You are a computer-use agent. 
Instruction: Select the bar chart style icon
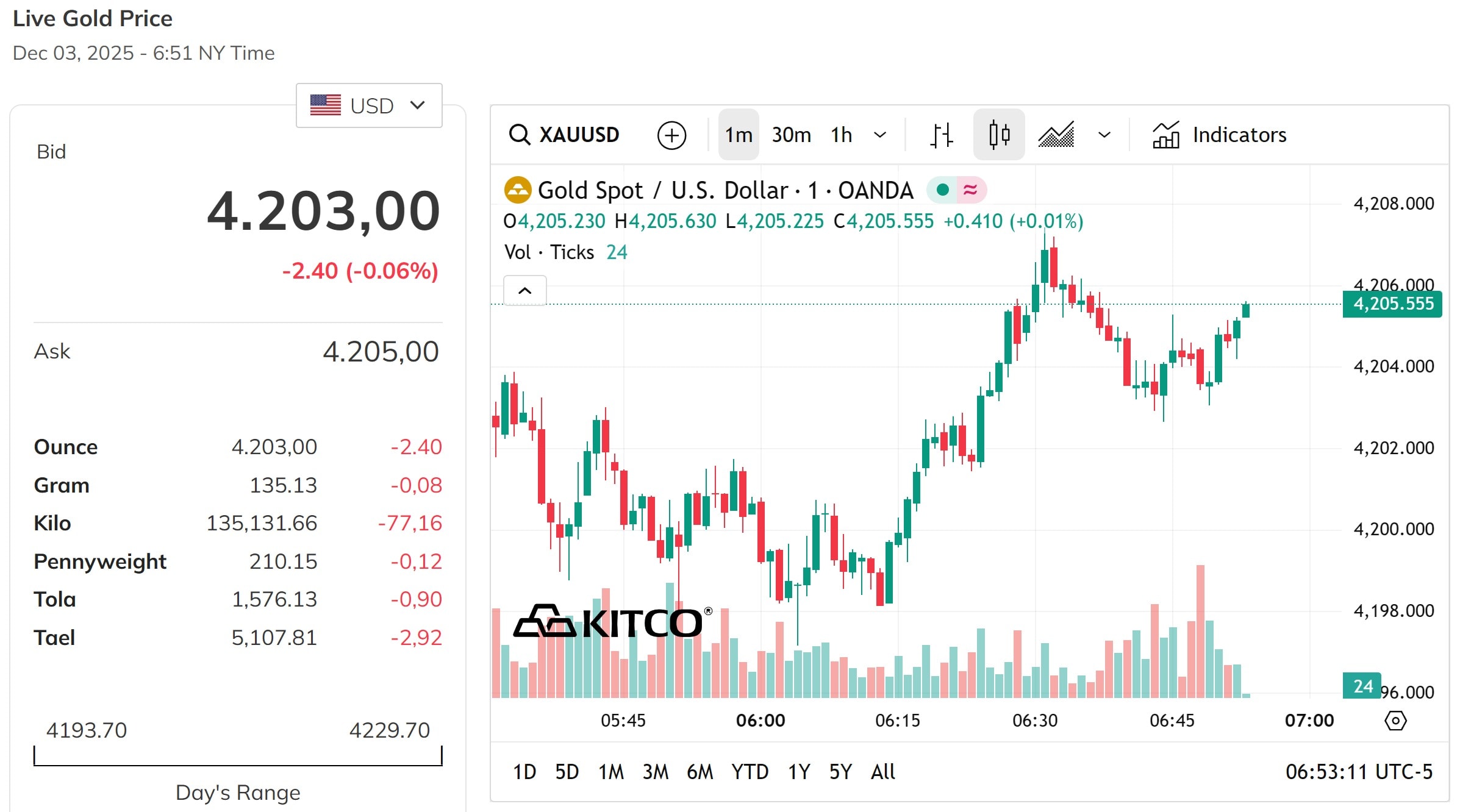point(940,135)
